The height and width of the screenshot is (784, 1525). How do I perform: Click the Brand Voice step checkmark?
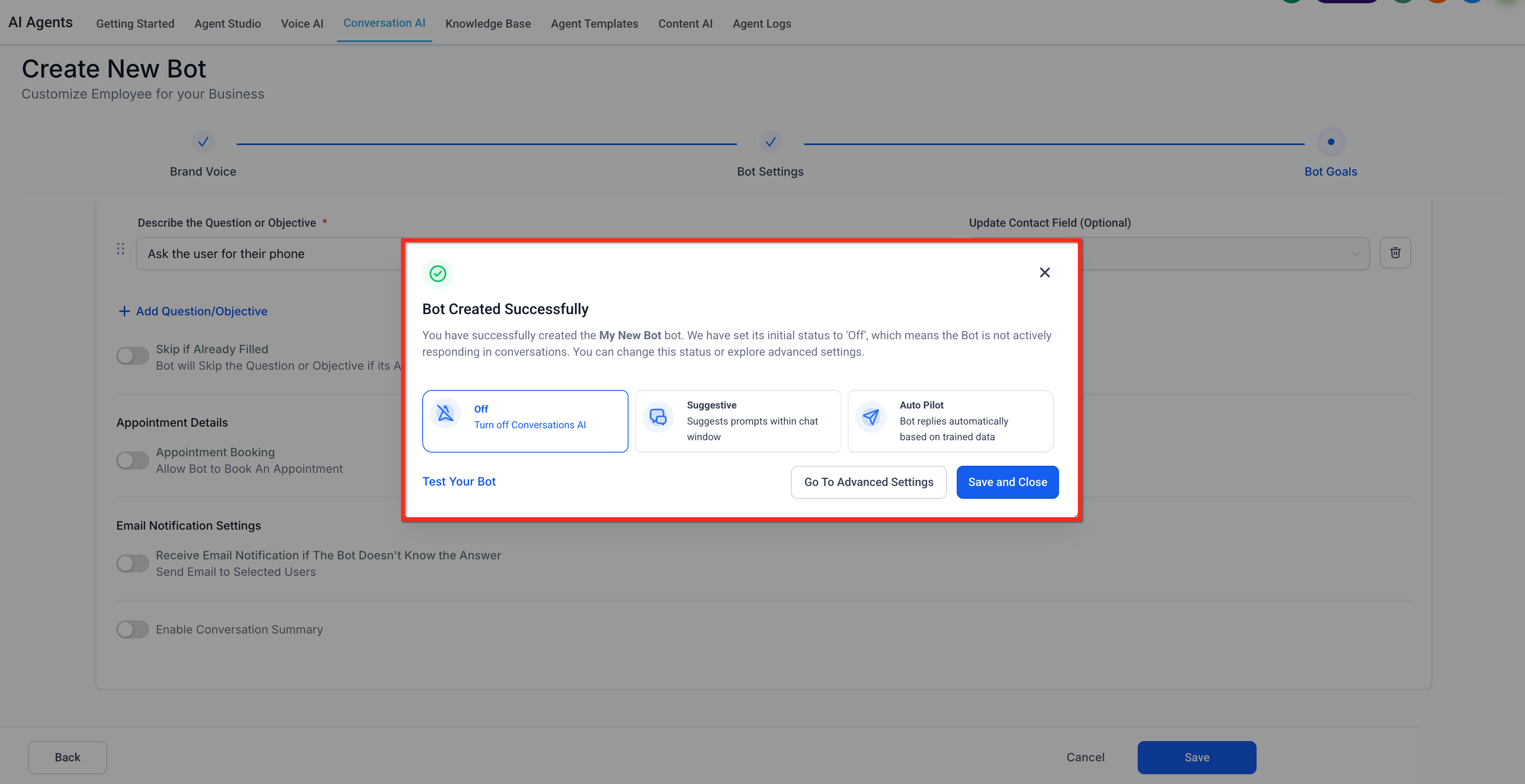pos(203,142)
